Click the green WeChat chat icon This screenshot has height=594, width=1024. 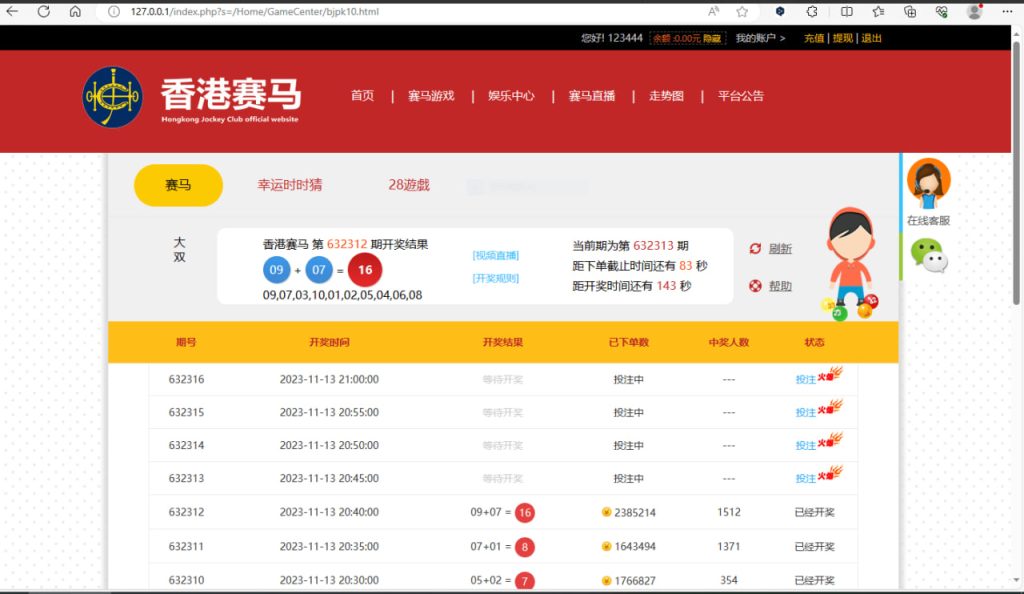click(928, 255)
